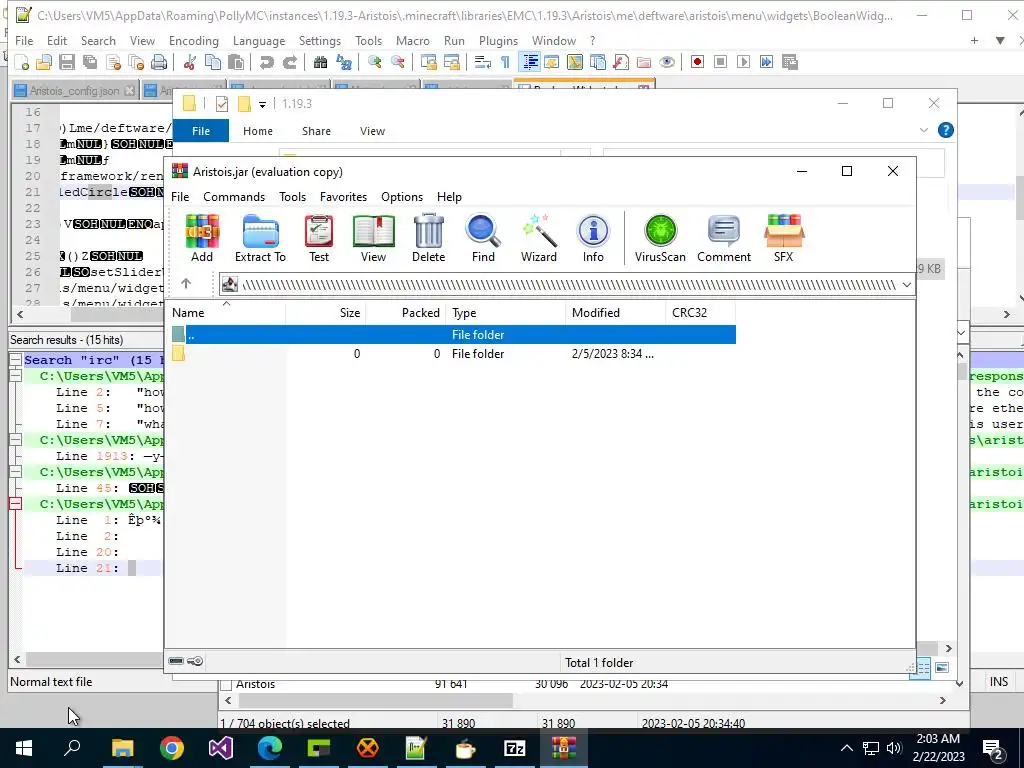
Task: Show archive Info in WinRAR
Action: tap(593, 238)
